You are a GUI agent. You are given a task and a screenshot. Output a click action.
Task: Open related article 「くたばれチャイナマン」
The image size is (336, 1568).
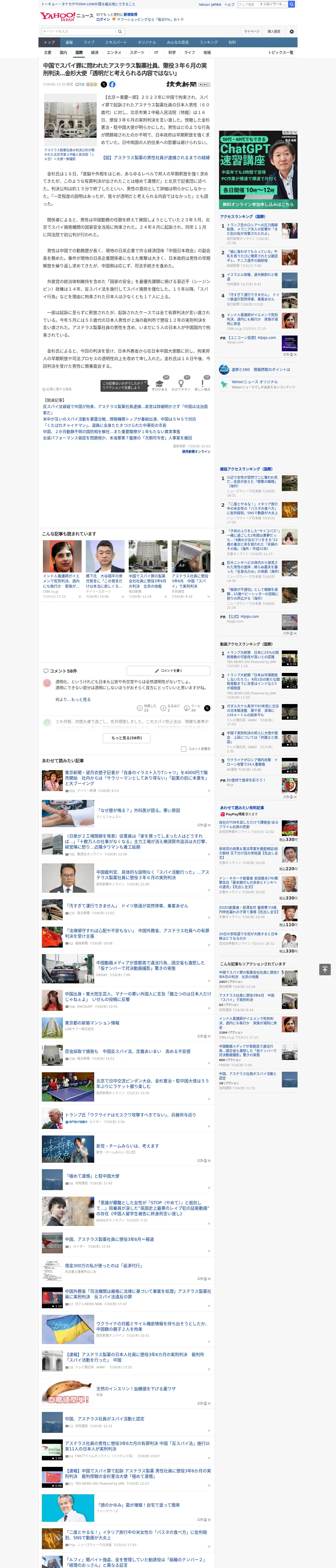(x=104, y=425)
